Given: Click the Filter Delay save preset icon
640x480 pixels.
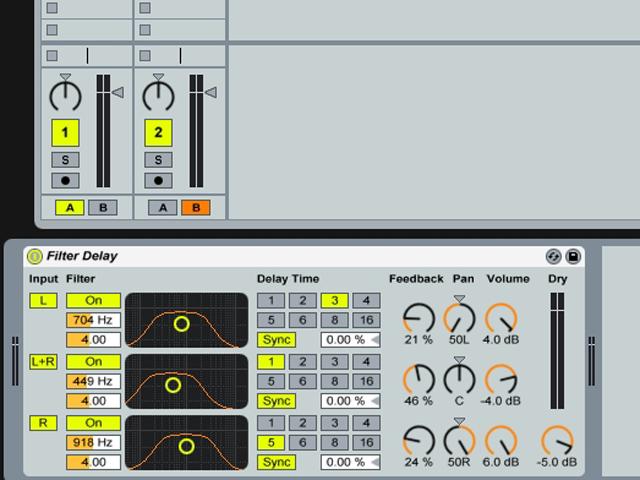Looking at the screenshot, I should pos(573,256).
